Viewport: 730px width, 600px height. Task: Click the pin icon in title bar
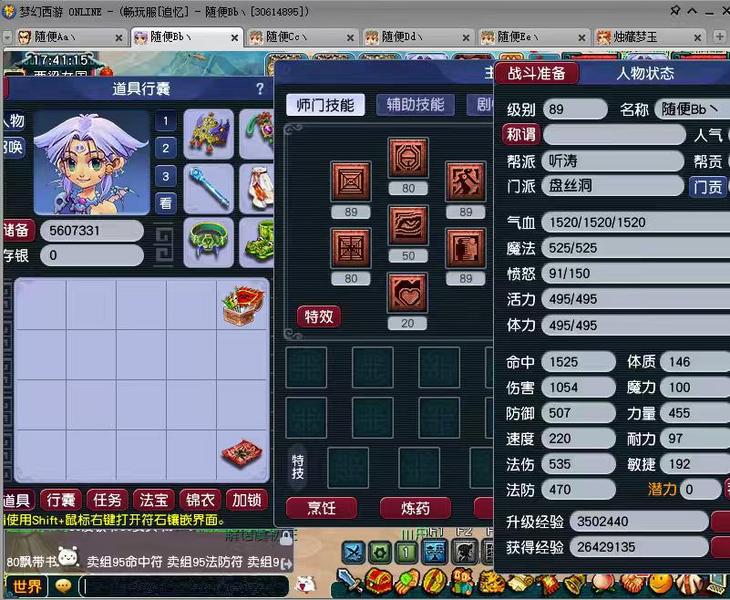click(x=675, y=10)
